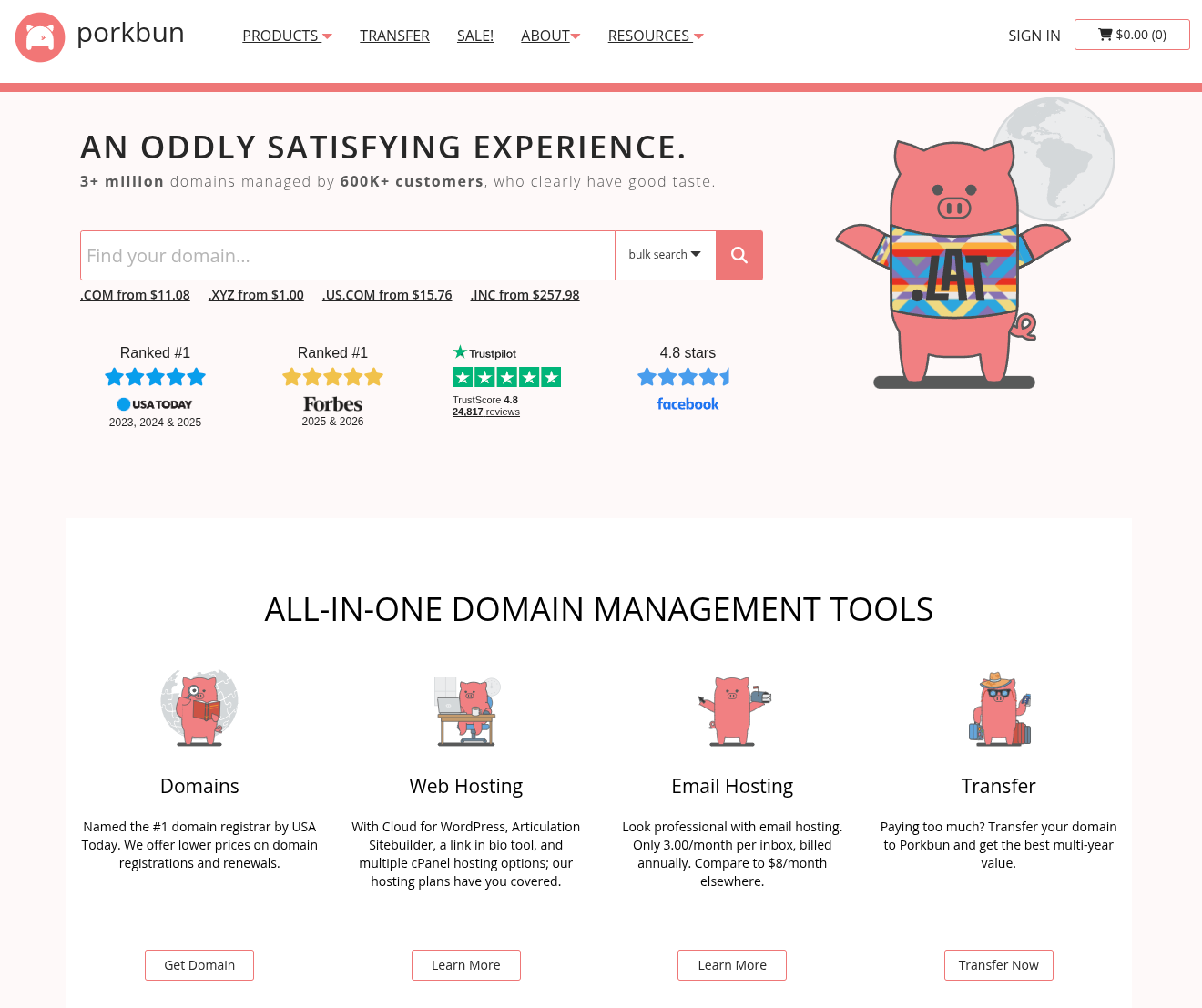This screenshot has height=1008, width=1202.
Task: Click the USA Today logo
Action: [x=155, y=404]
